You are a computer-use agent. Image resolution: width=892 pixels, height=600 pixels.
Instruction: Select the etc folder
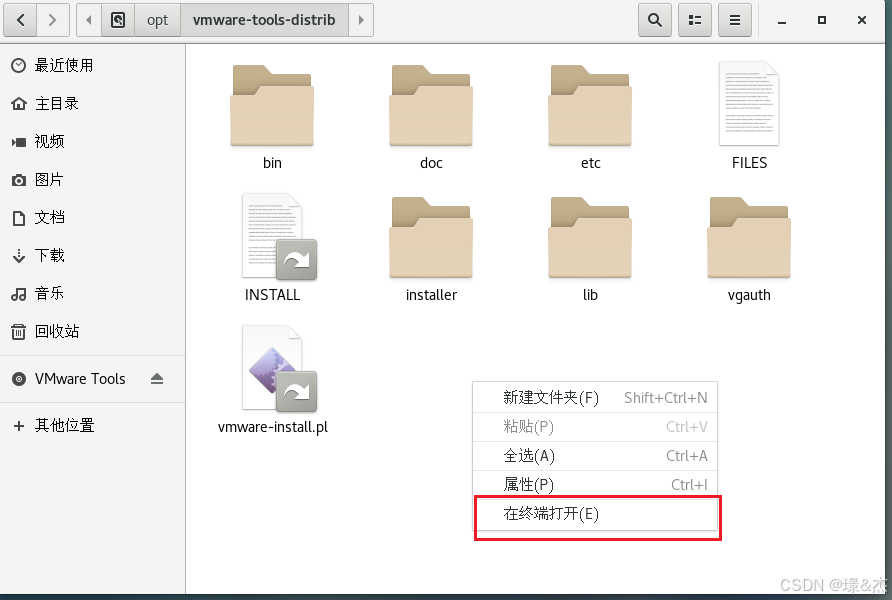click(590, 117)
